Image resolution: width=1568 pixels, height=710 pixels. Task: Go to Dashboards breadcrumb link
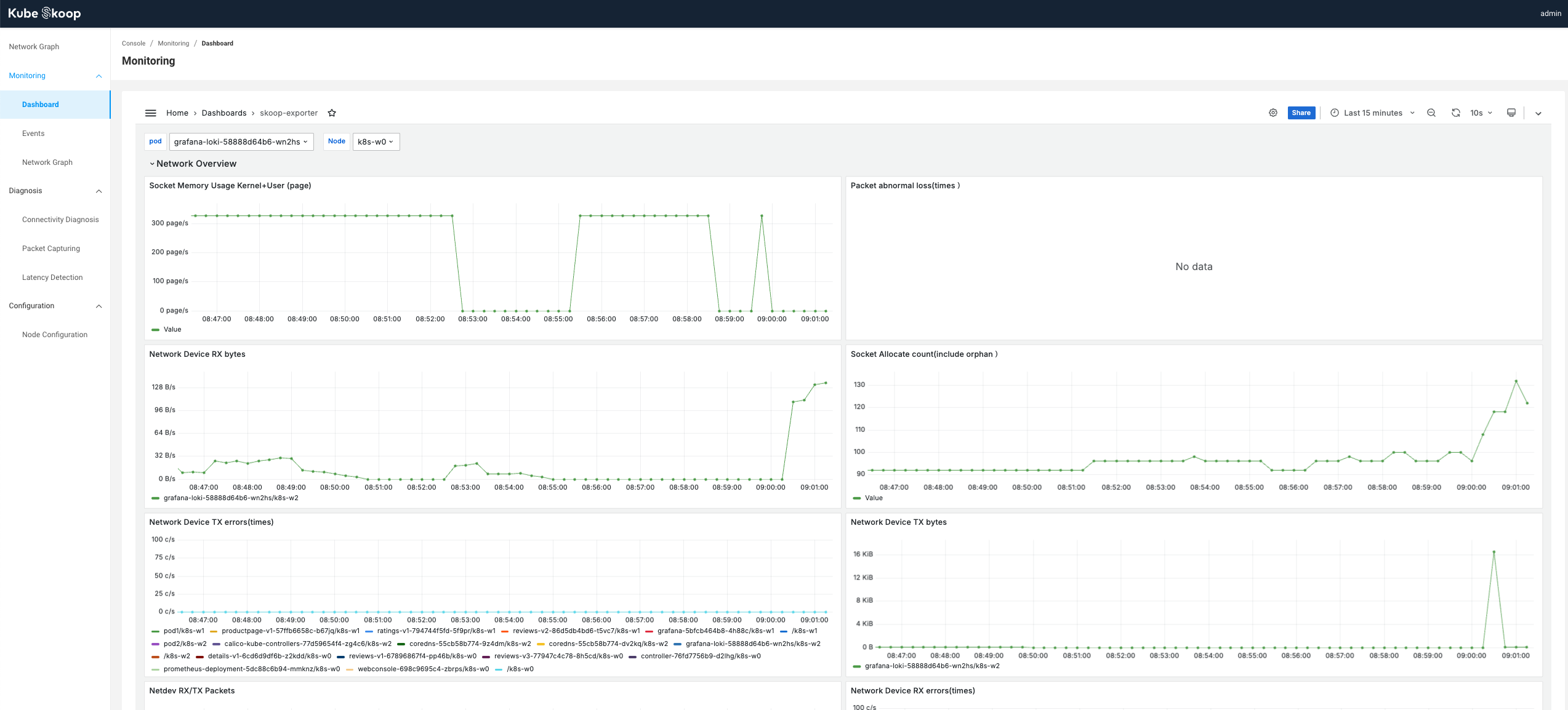click(x=224, y=113)
